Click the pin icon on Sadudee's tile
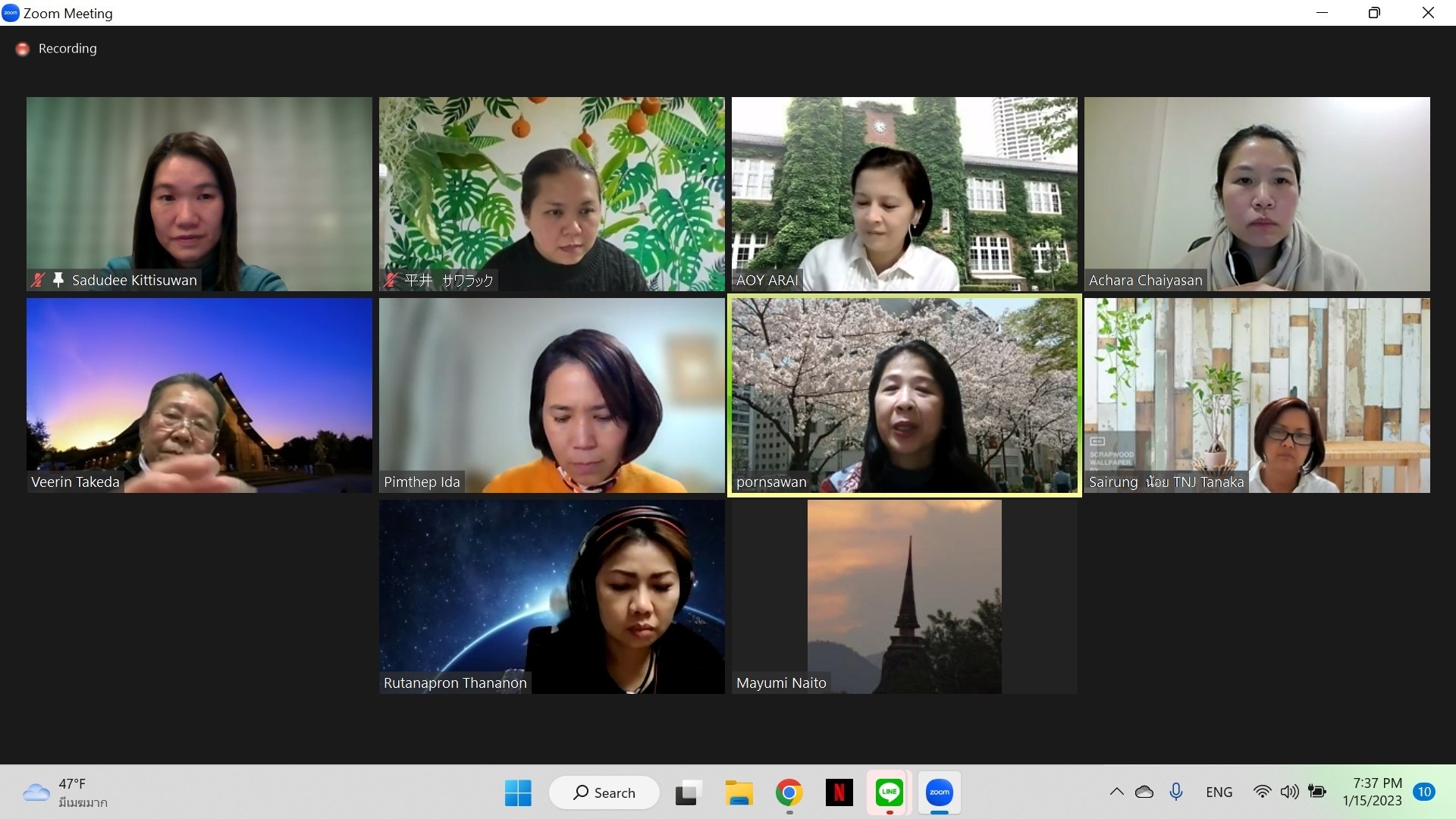The image size is (1456, 819). click(58, 280)
